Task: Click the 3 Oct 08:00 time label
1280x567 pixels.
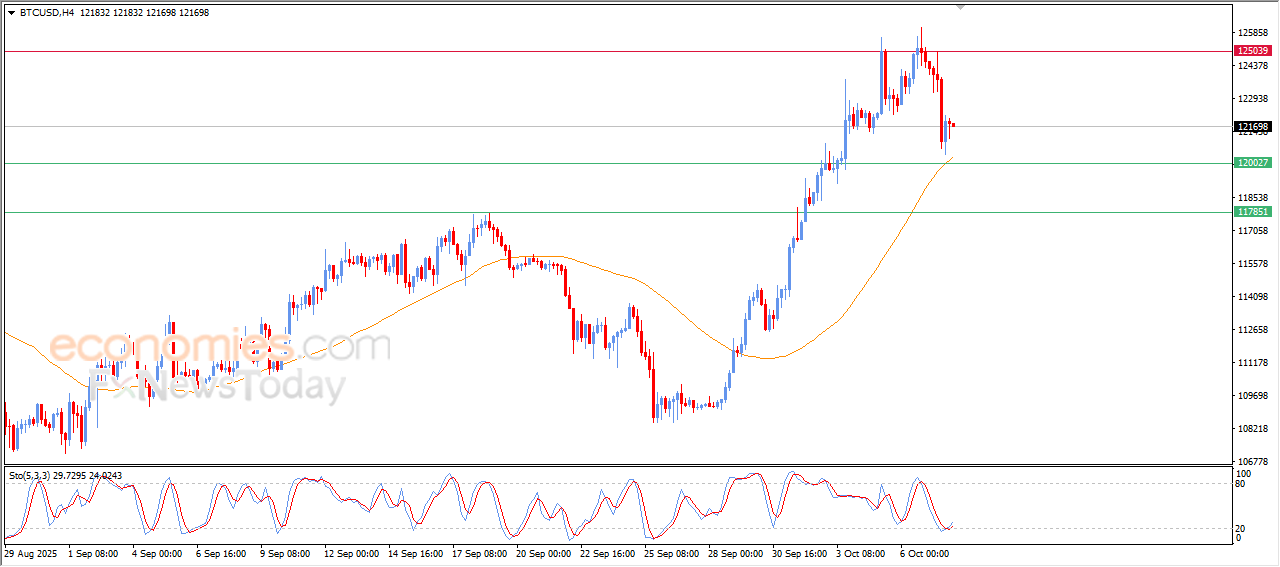Action: pyautogui.click(x=863, y=552)
